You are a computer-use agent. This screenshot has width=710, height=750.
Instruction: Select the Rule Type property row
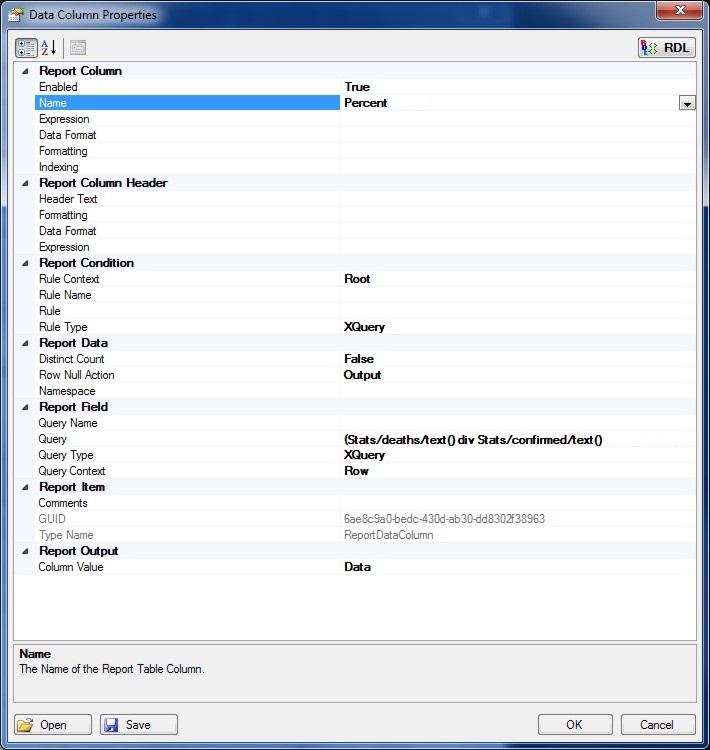(63, 327)
